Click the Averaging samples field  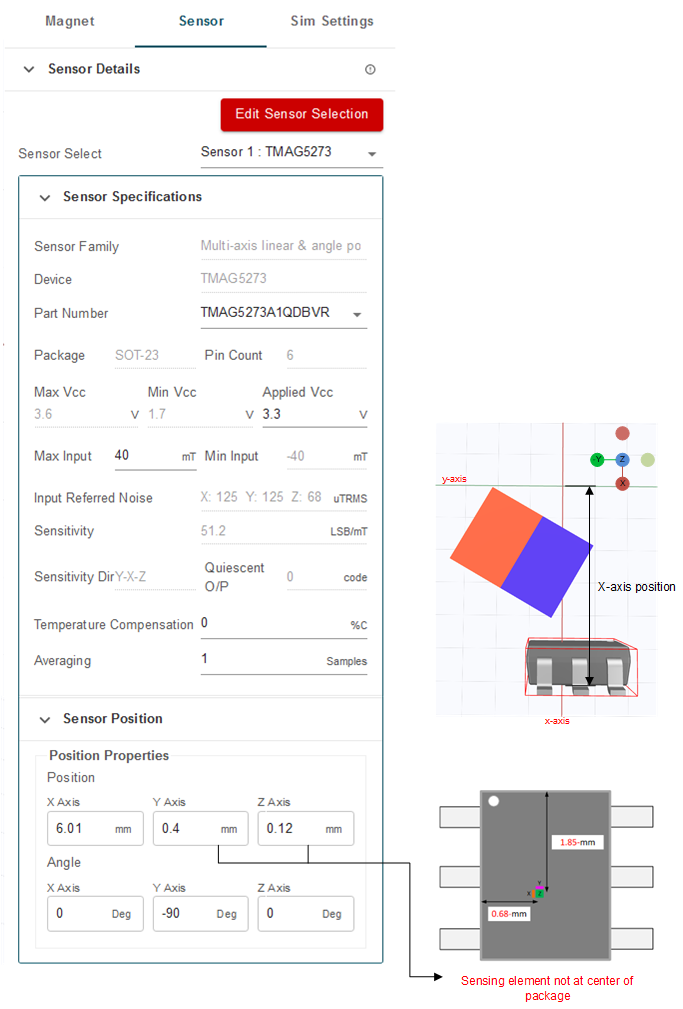point(260,661)
